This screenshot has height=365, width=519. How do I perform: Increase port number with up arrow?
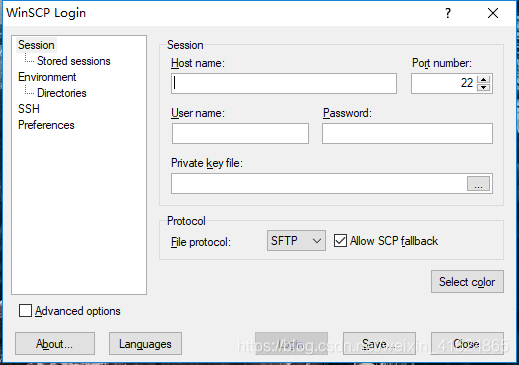coord(483,79)
